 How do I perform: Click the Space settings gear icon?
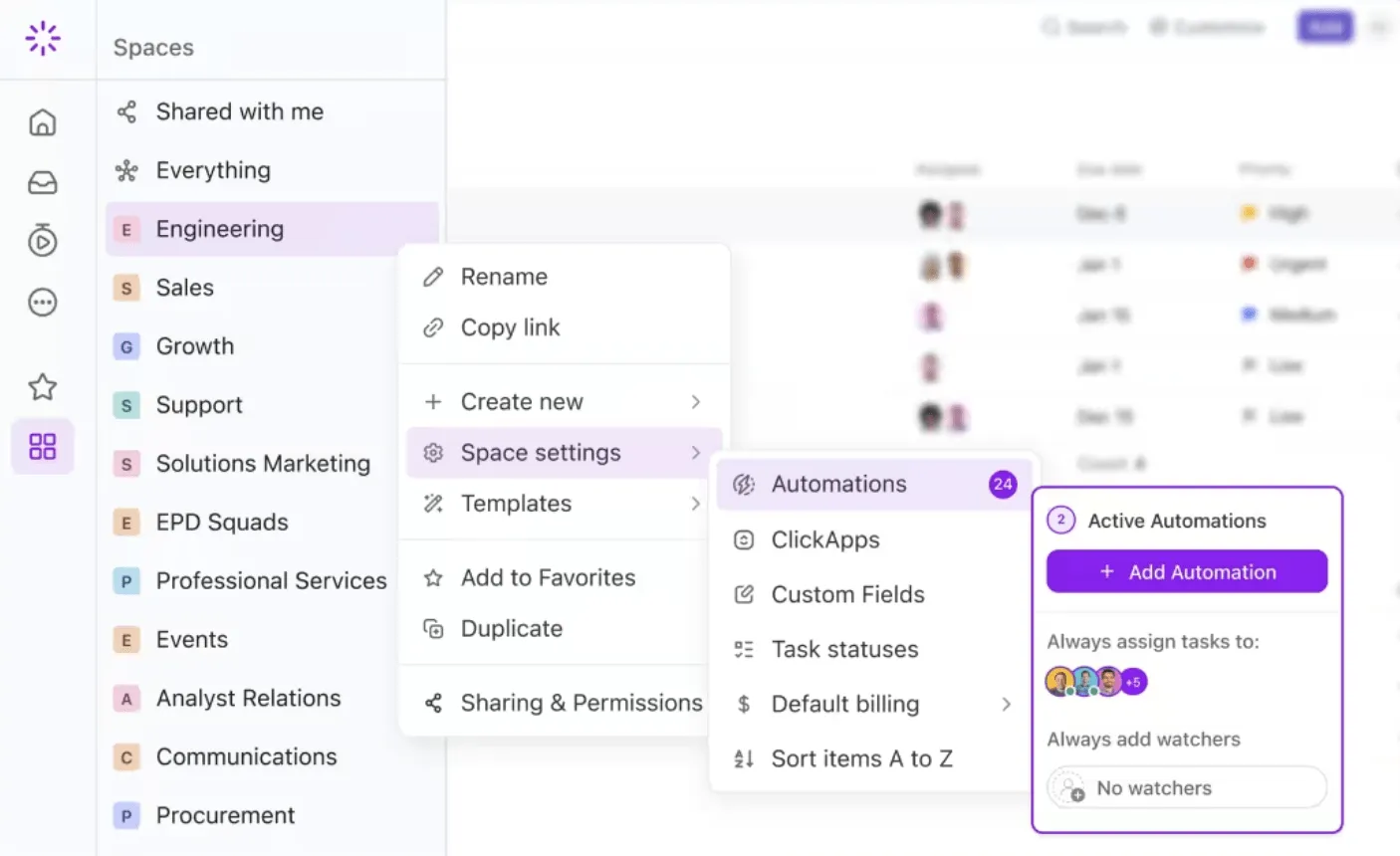(x=433, y=453)
